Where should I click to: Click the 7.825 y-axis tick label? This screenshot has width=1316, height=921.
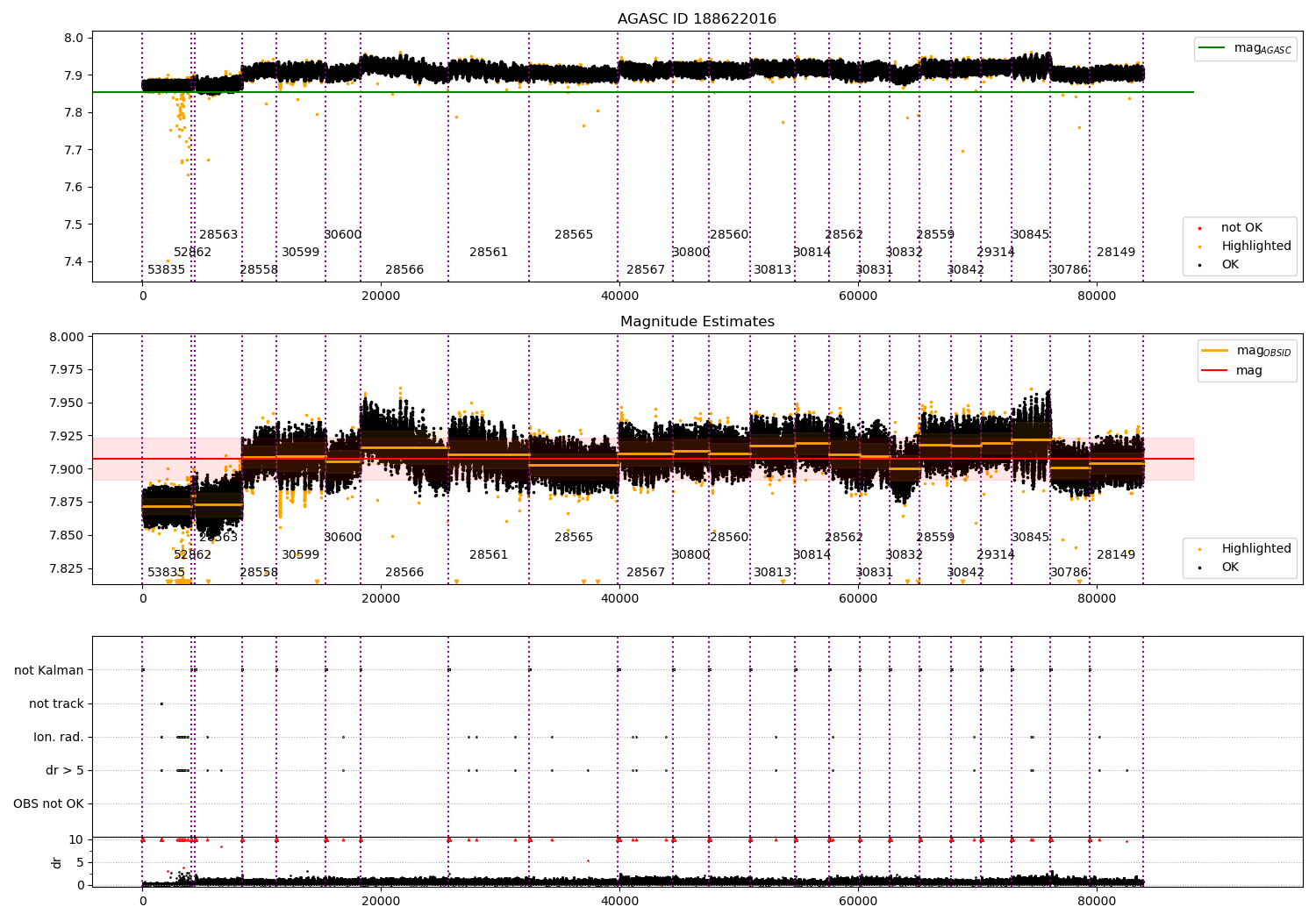coord(66,569)
